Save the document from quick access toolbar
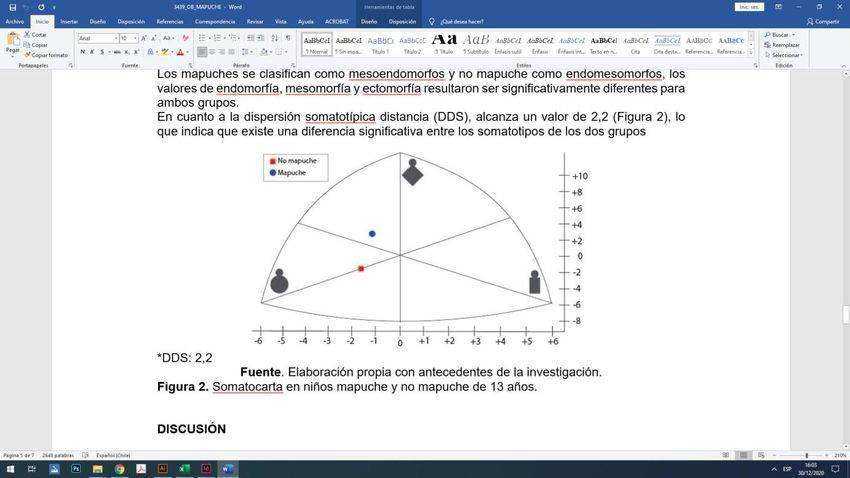This screenshot has height=478, width=850. pyautogui.click(x=12, y=7)
